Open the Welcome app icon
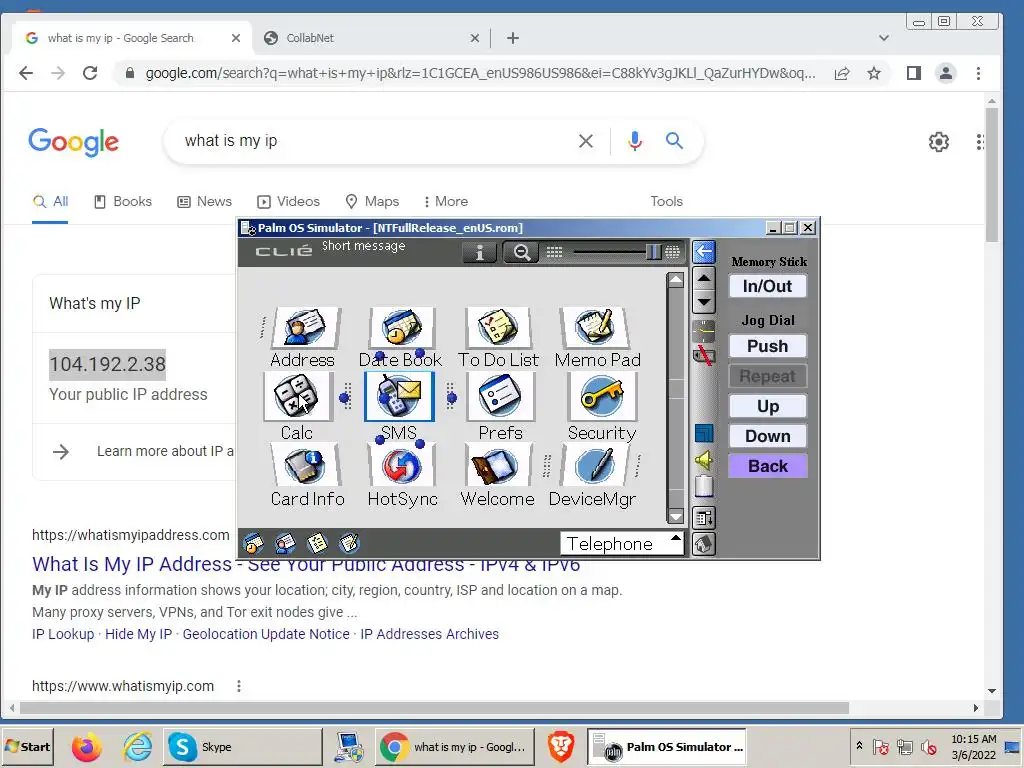 [x=497, y=465]
